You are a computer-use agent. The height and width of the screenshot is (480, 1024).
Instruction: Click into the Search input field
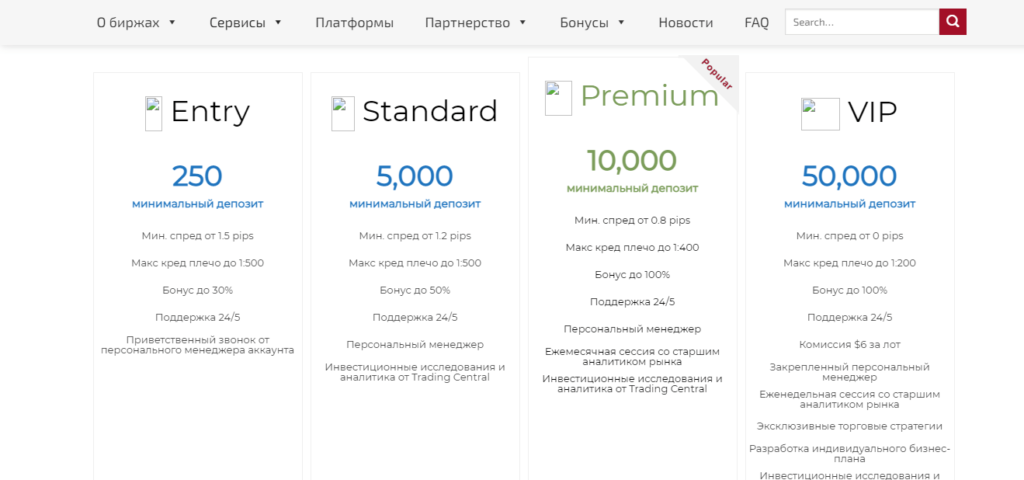point(861,22)
